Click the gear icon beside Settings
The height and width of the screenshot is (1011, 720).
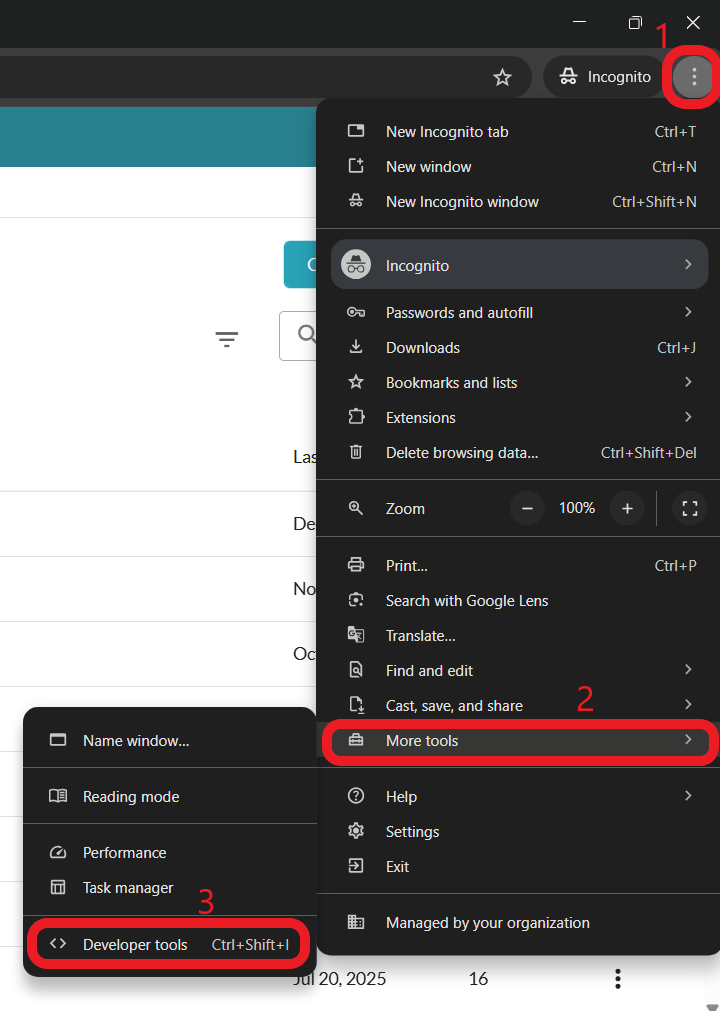click(356, 831)
